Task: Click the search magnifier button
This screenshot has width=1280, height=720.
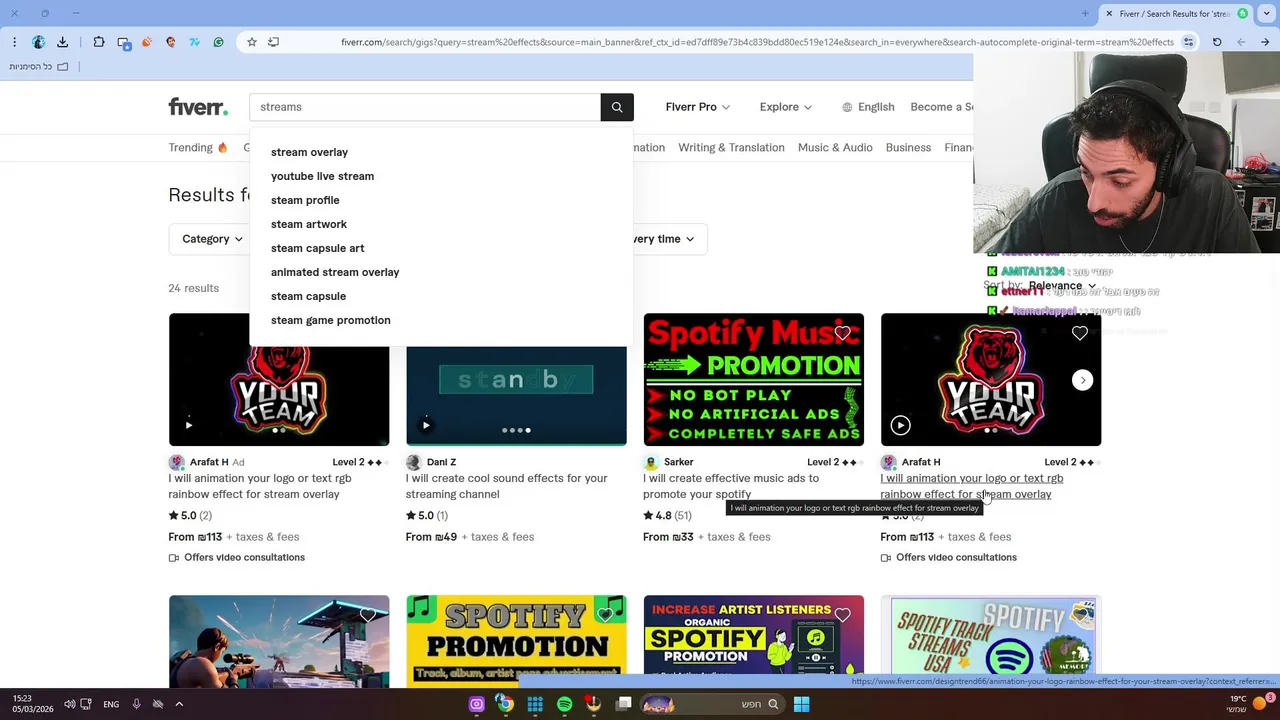Action: (617, 107)
